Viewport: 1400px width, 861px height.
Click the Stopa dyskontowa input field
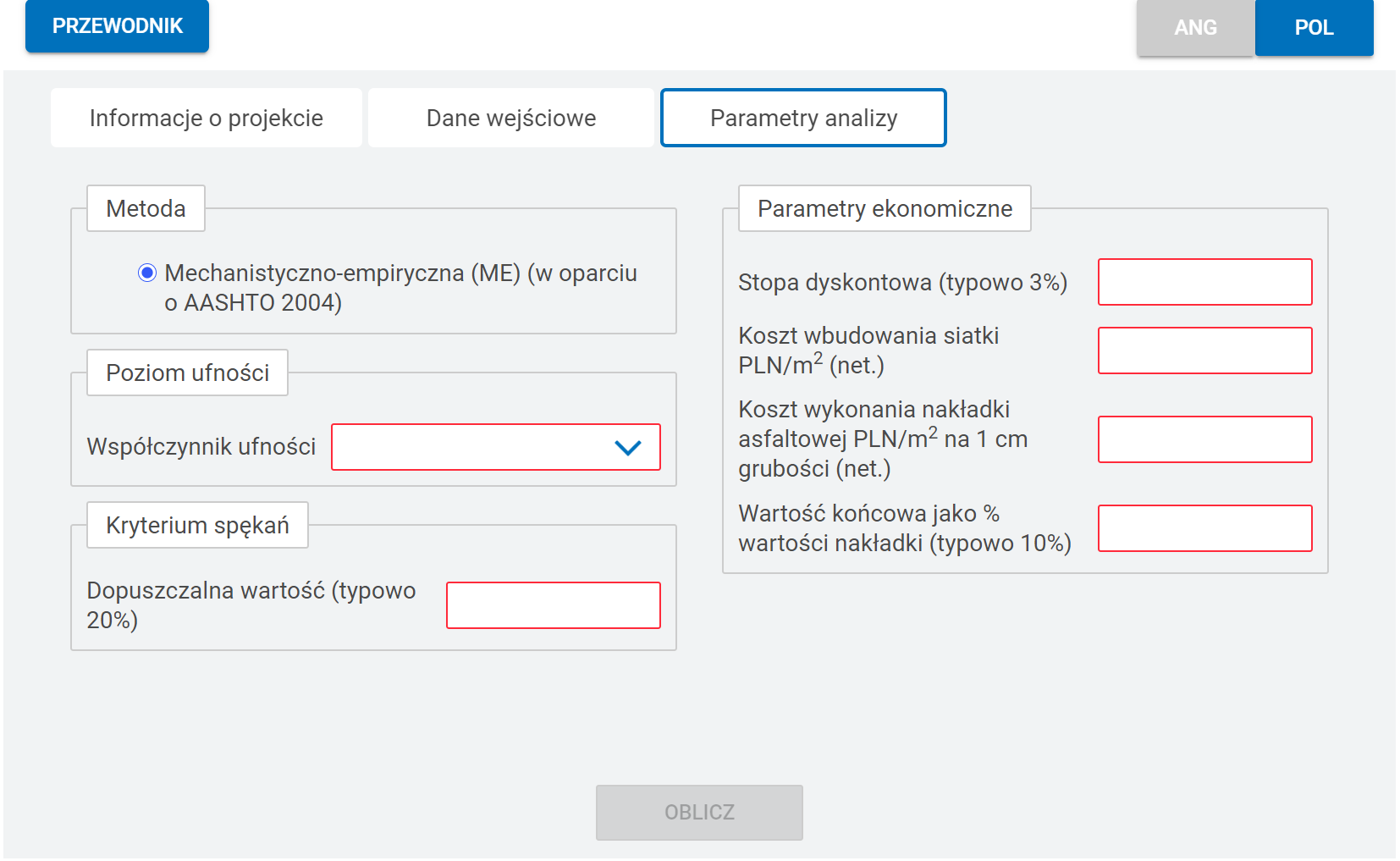tap(1204, 283)
